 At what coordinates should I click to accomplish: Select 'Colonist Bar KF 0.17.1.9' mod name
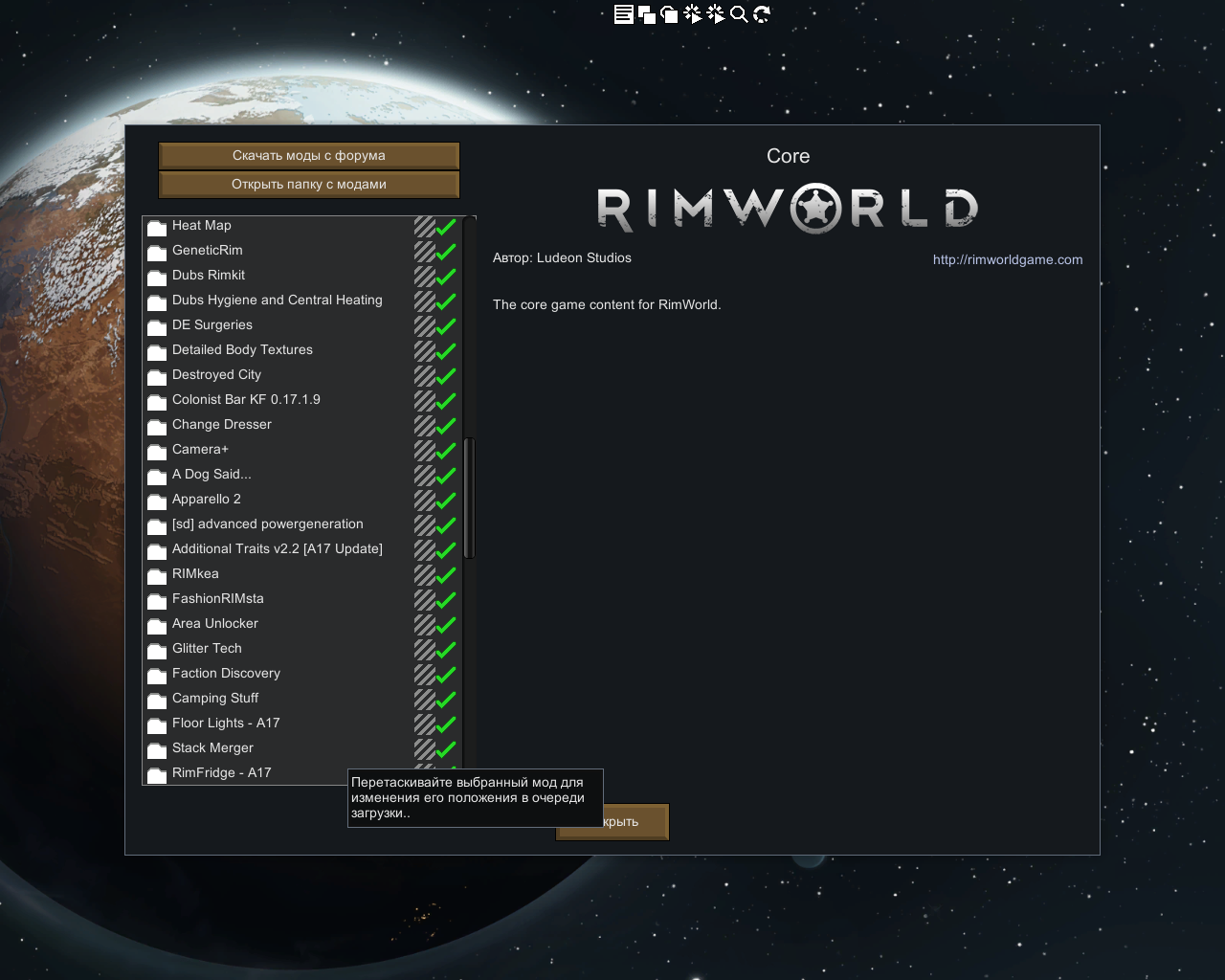246,399
